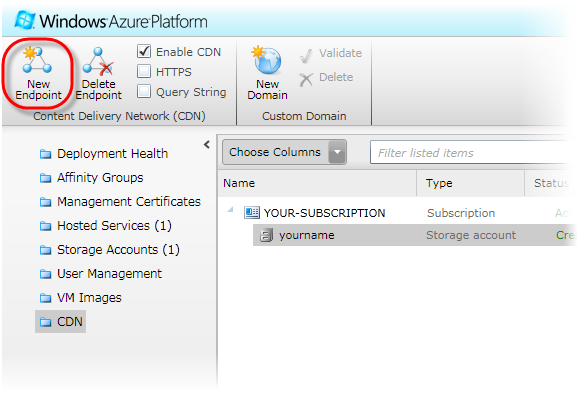Click the Delete Endpoint icon
578x394 pixels.
[98, 61]
